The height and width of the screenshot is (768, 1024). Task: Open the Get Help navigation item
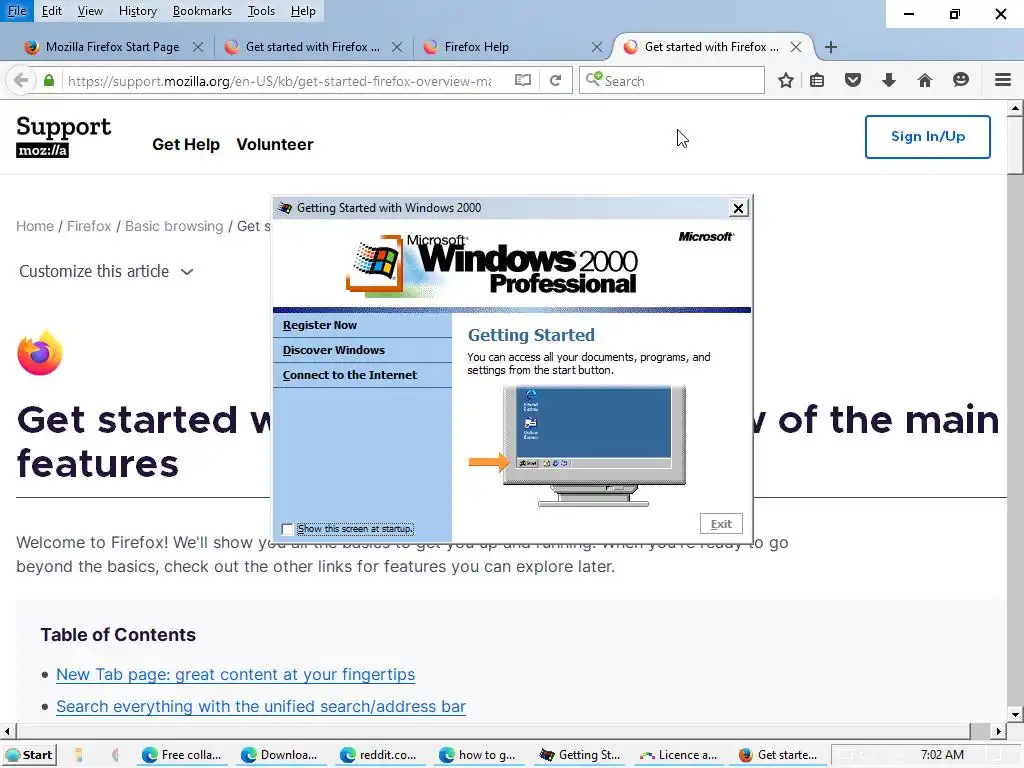point(185,144)
